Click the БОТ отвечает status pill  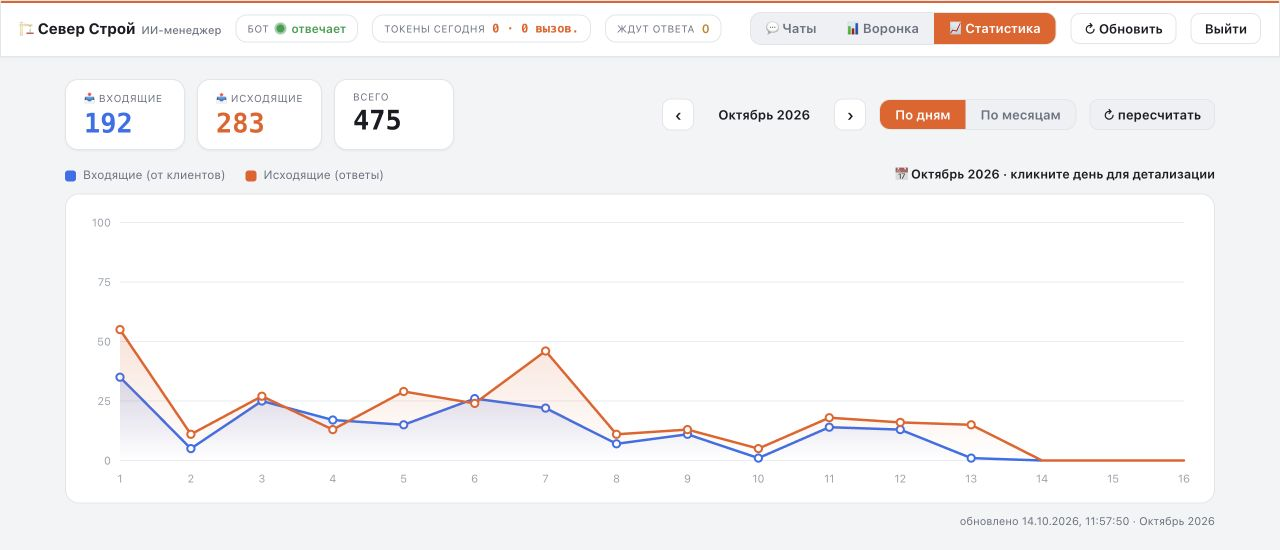pyautogui.click(x=296, y=29)
